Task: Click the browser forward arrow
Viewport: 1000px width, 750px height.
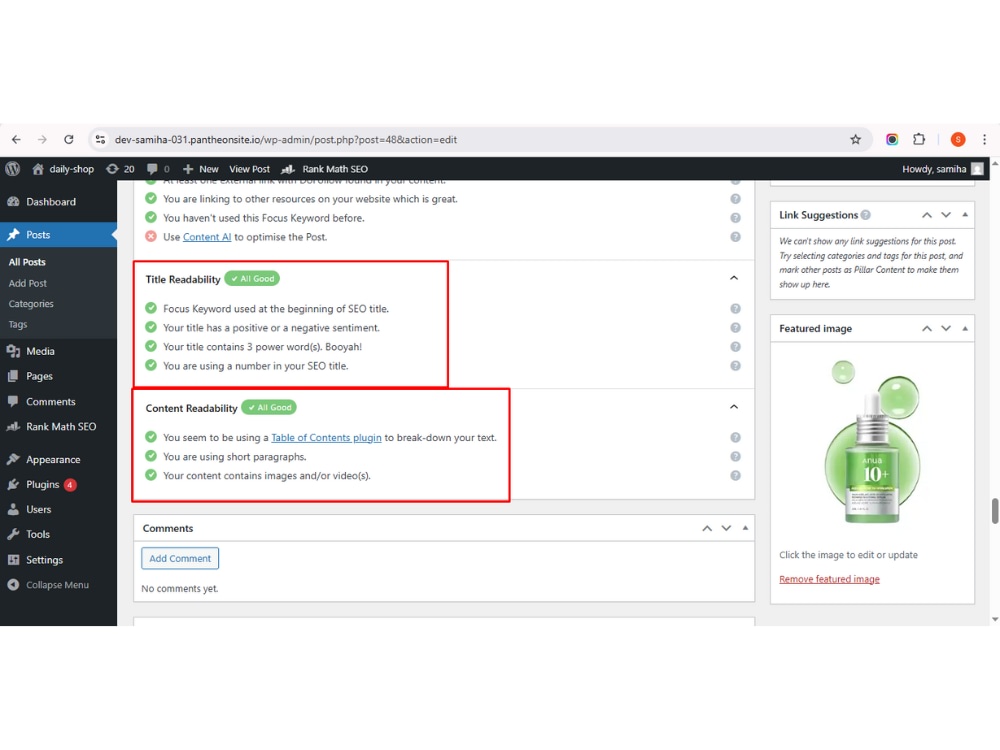Action: coord(42,139)
